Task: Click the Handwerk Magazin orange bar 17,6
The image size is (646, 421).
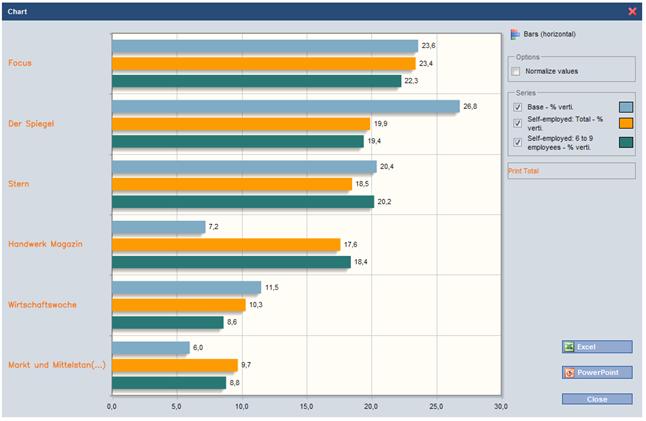Action: tap(226, 245)
